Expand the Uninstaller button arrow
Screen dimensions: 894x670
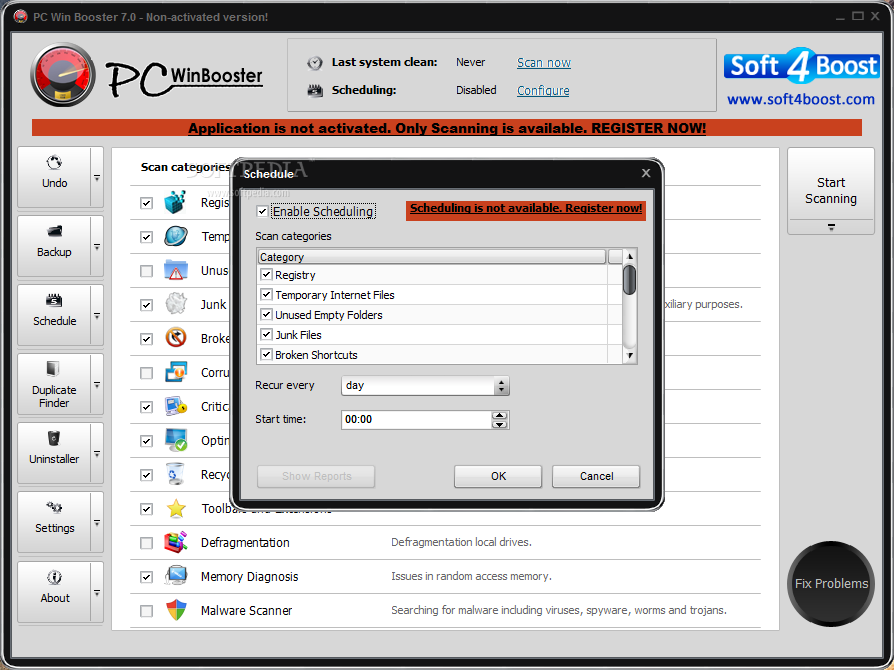[x=97, y=454]
